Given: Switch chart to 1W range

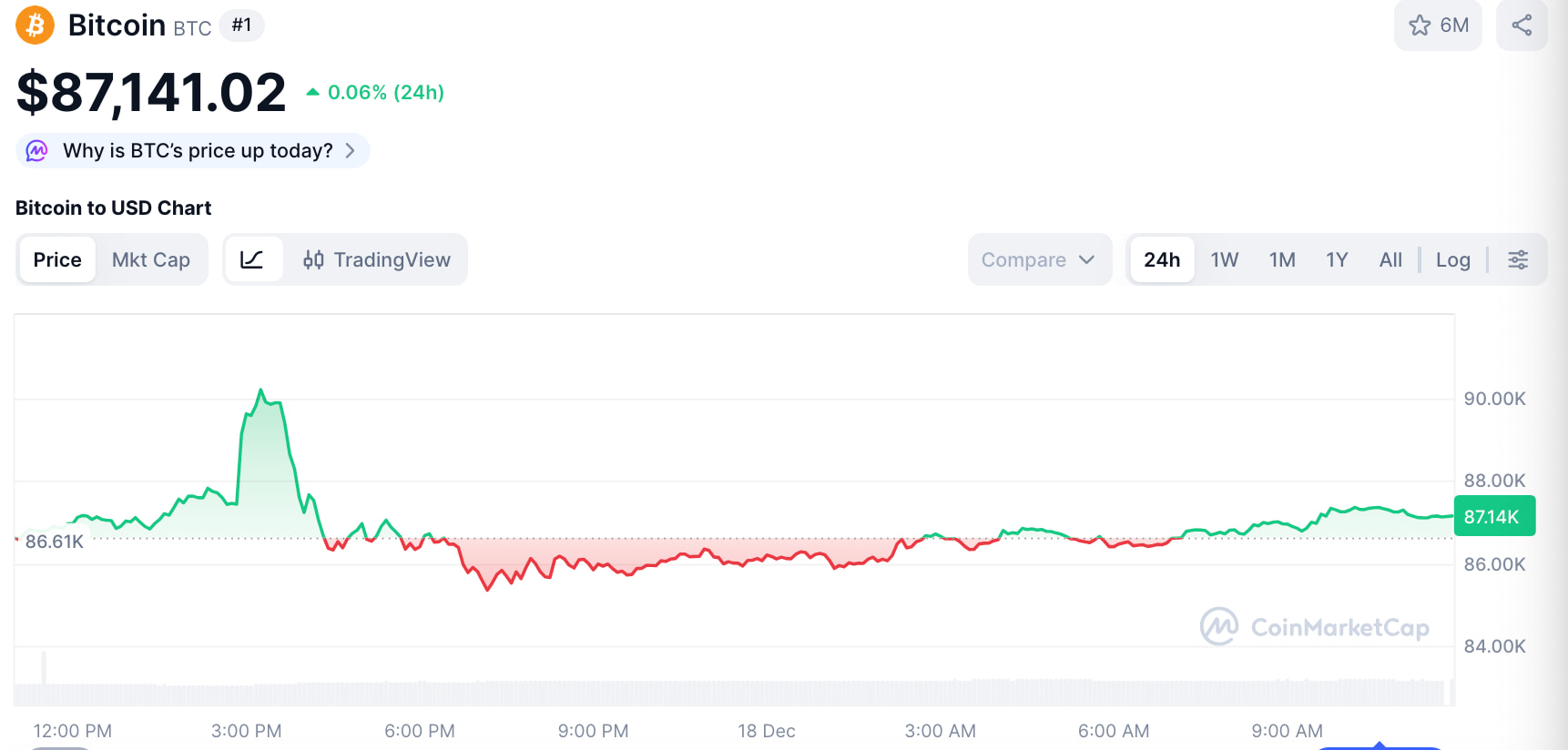Looking at the screenshot, I should point(1225,259).
